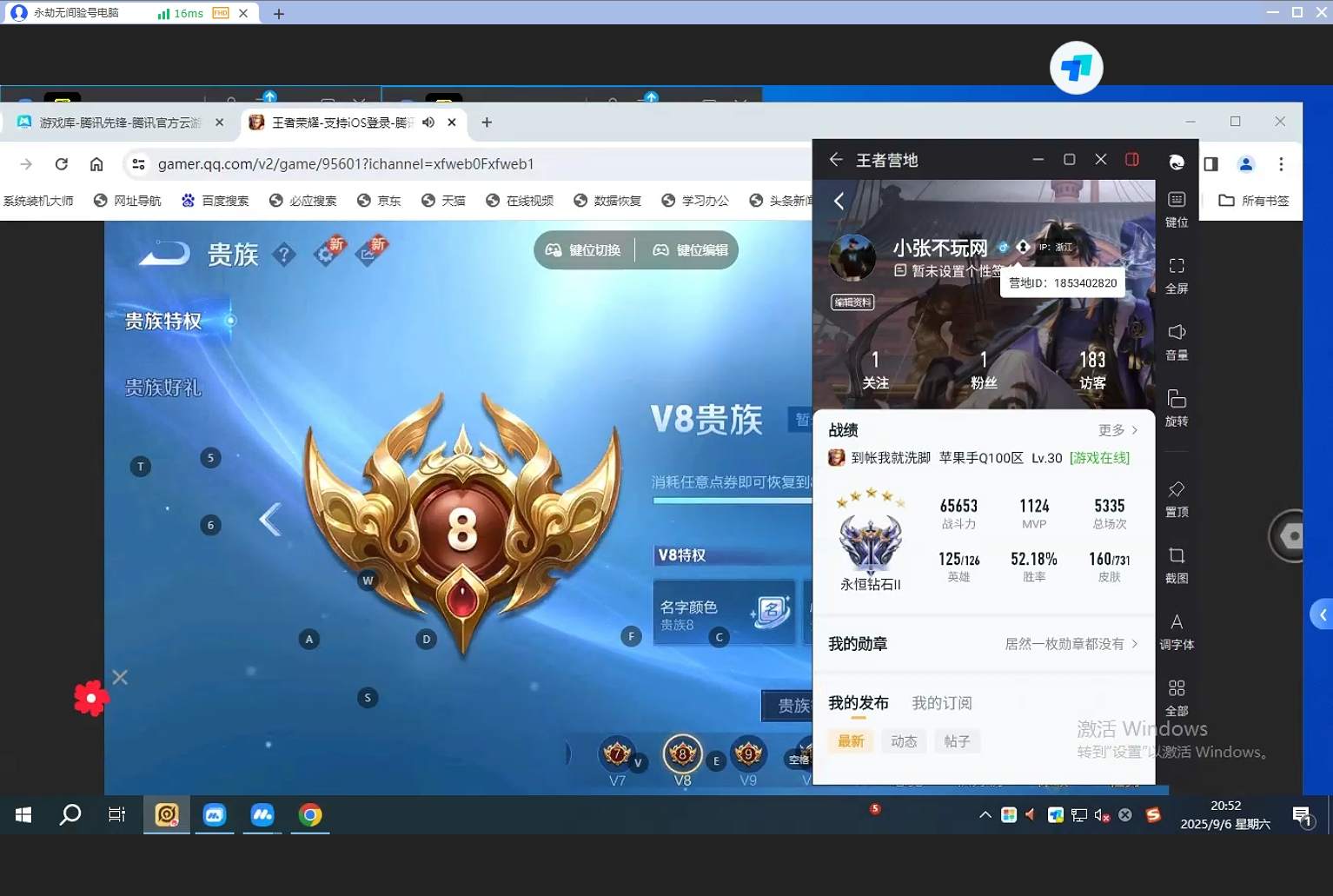Click the browser address bar URL

tap(346, 163)
